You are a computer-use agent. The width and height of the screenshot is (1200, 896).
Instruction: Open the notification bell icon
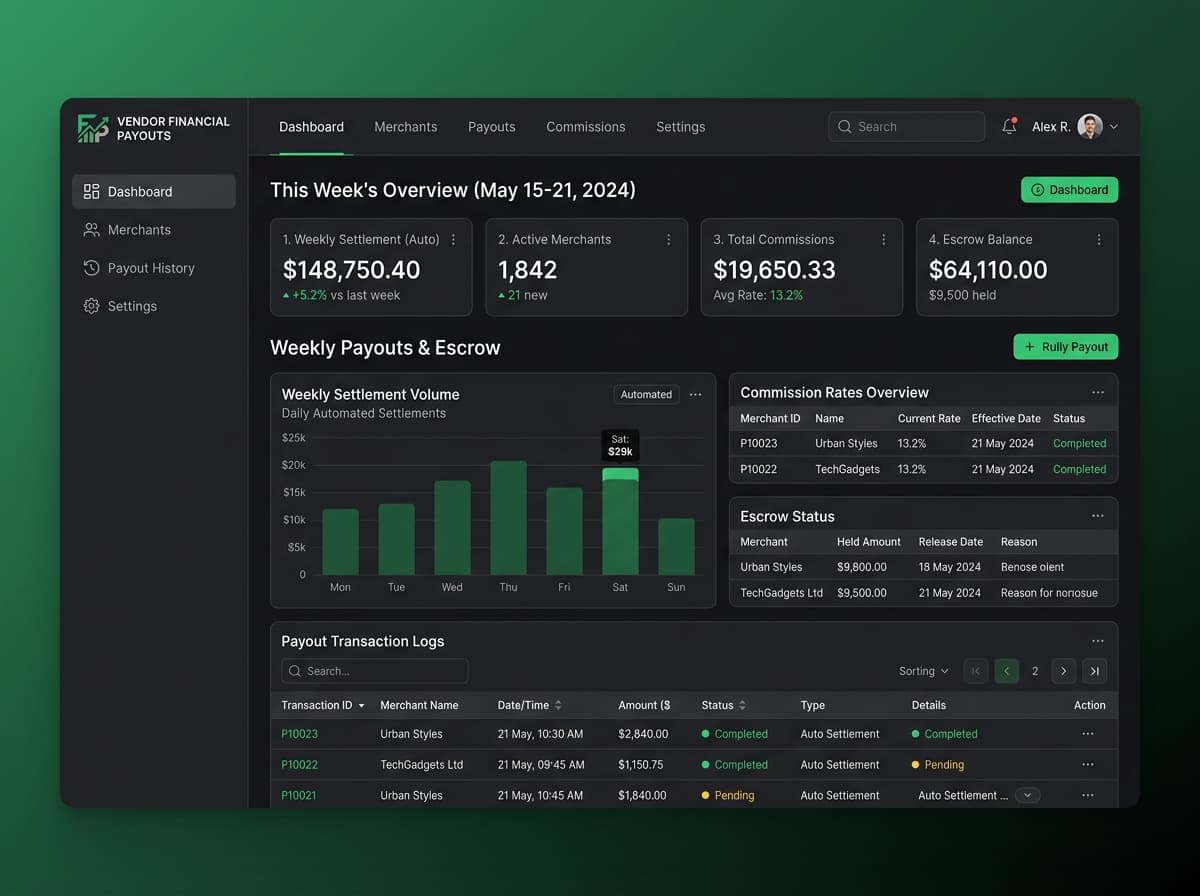pyautogui.click(x=1009, y=127)
